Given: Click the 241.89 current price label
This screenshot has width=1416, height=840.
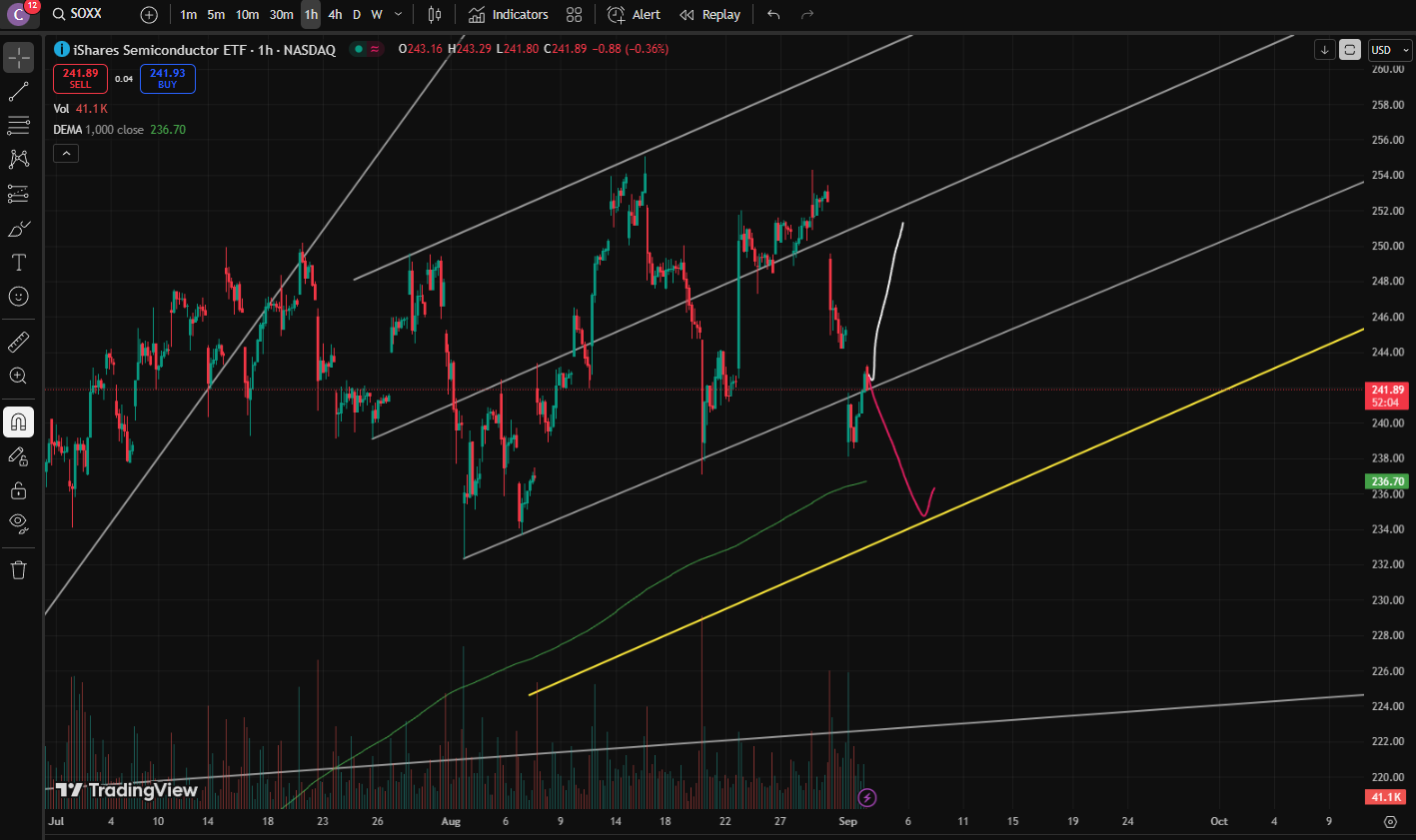Looking at the screenshot, I should tap(1387, 396).
